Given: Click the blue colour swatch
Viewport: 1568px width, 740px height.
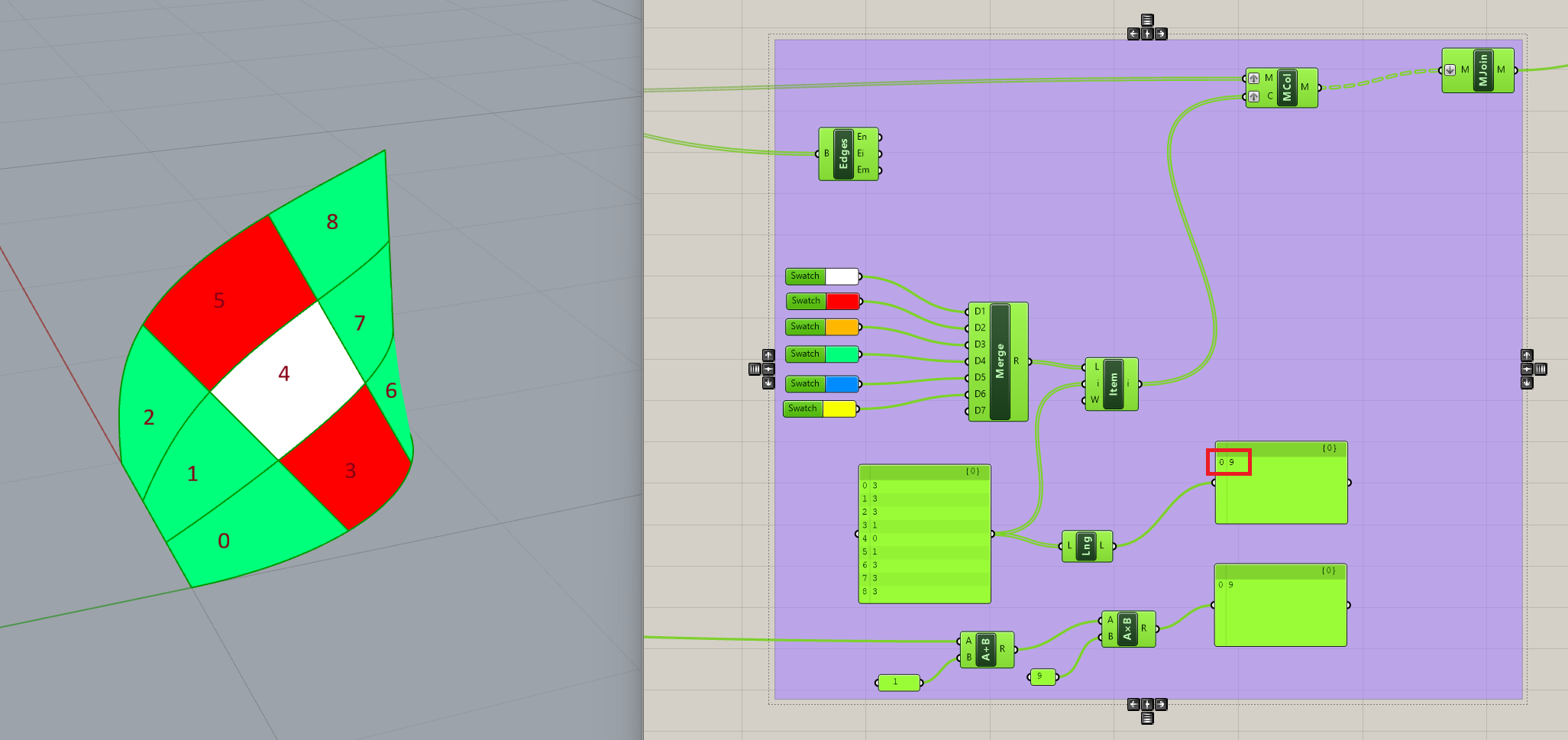Looking at the screenshot, I should [842, 383].
